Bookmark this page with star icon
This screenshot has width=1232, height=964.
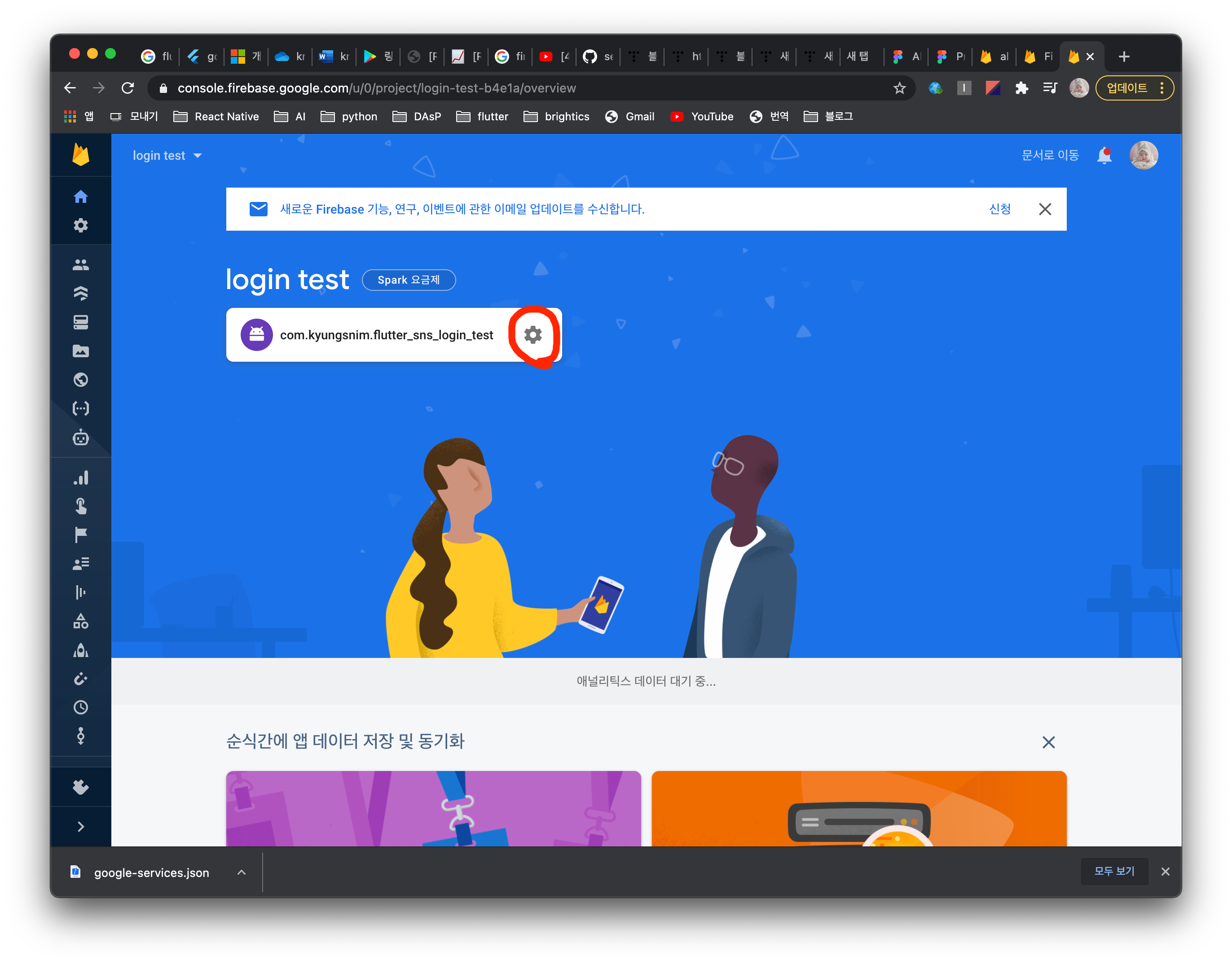(x=899, y=88)
